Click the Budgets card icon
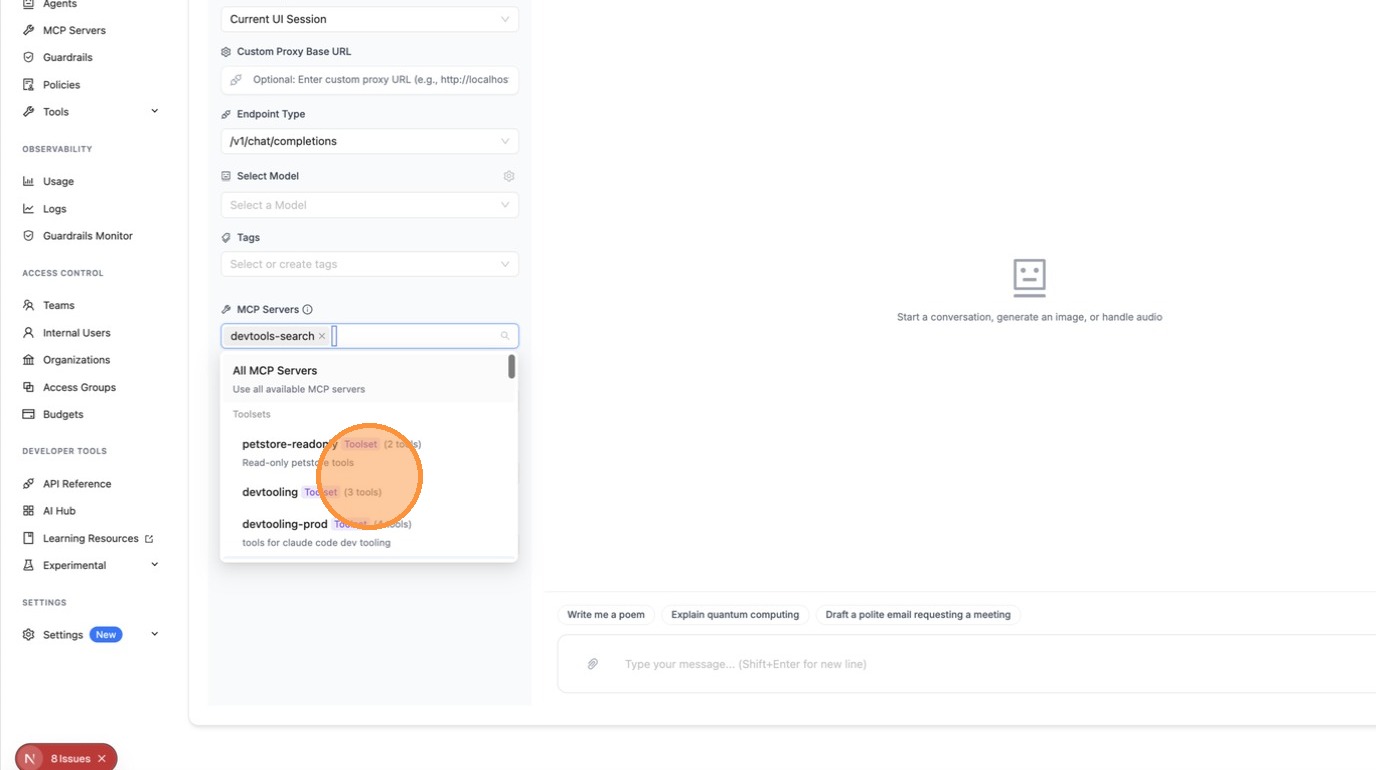 coord(28,414)
